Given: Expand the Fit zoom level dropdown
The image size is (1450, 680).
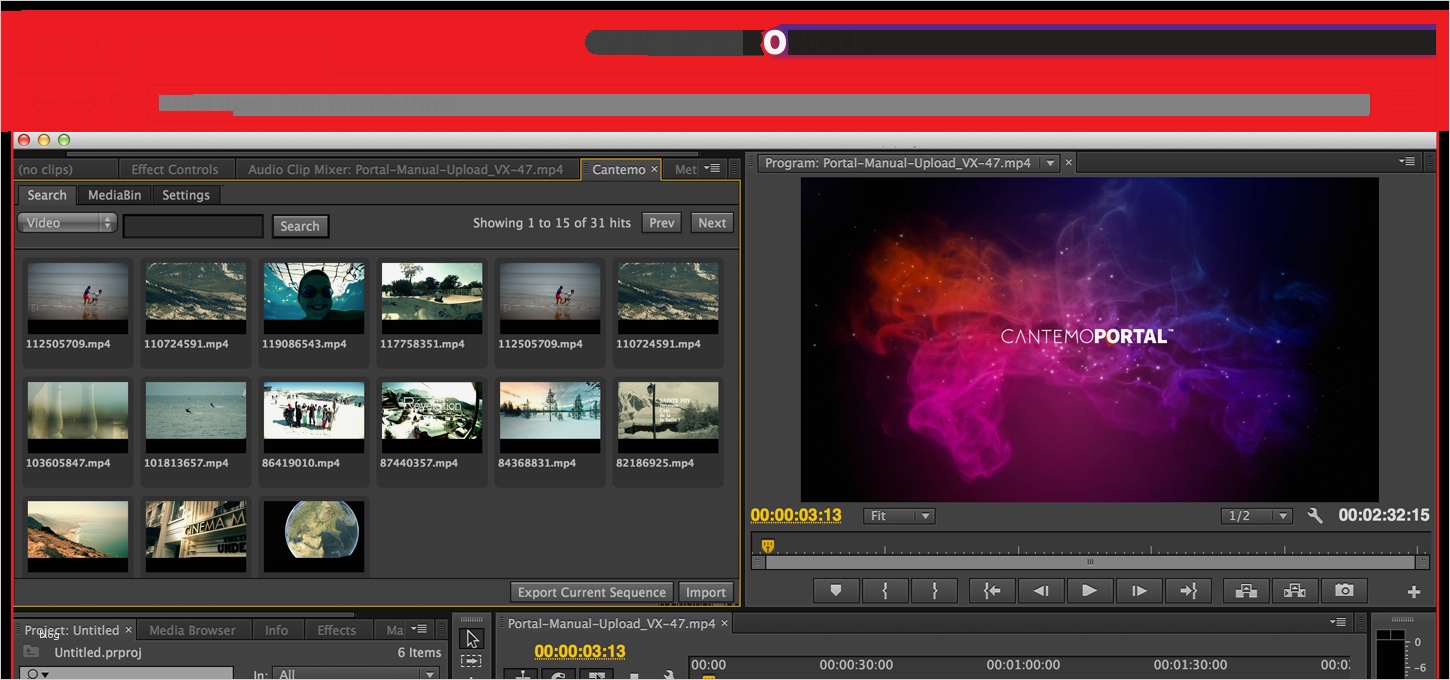Looking at the screenshot, I should [x=899, y=516].
